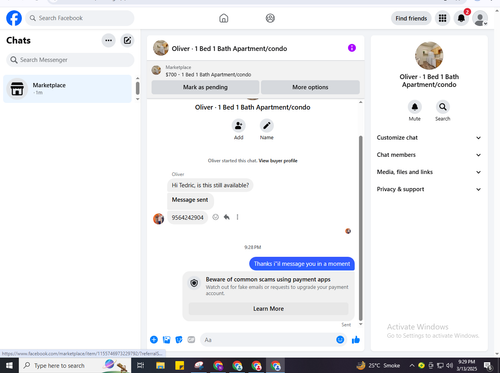
Task: Click the conversation scroll up arrow
Action: (360, 102)
